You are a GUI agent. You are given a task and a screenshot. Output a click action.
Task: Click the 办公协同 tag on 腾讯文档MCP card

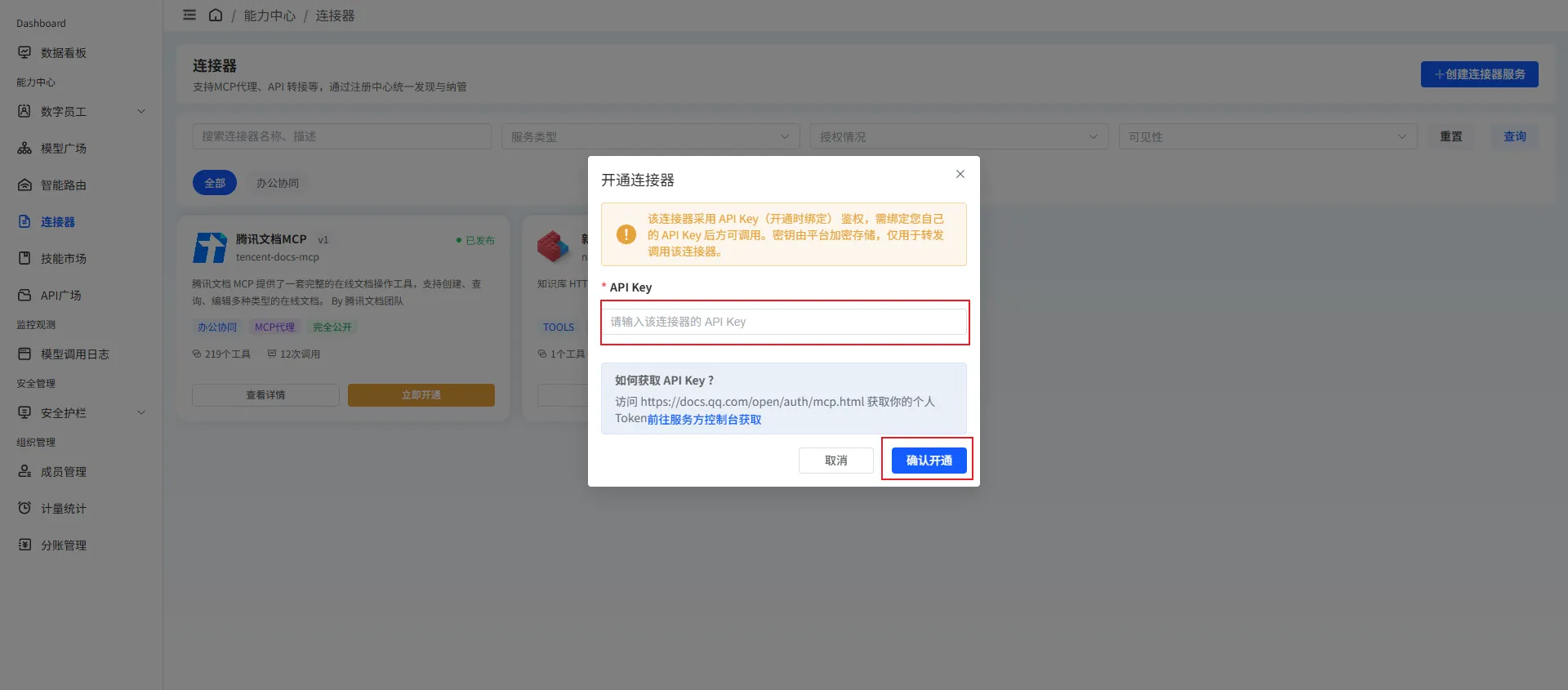[x=217, y=327]
